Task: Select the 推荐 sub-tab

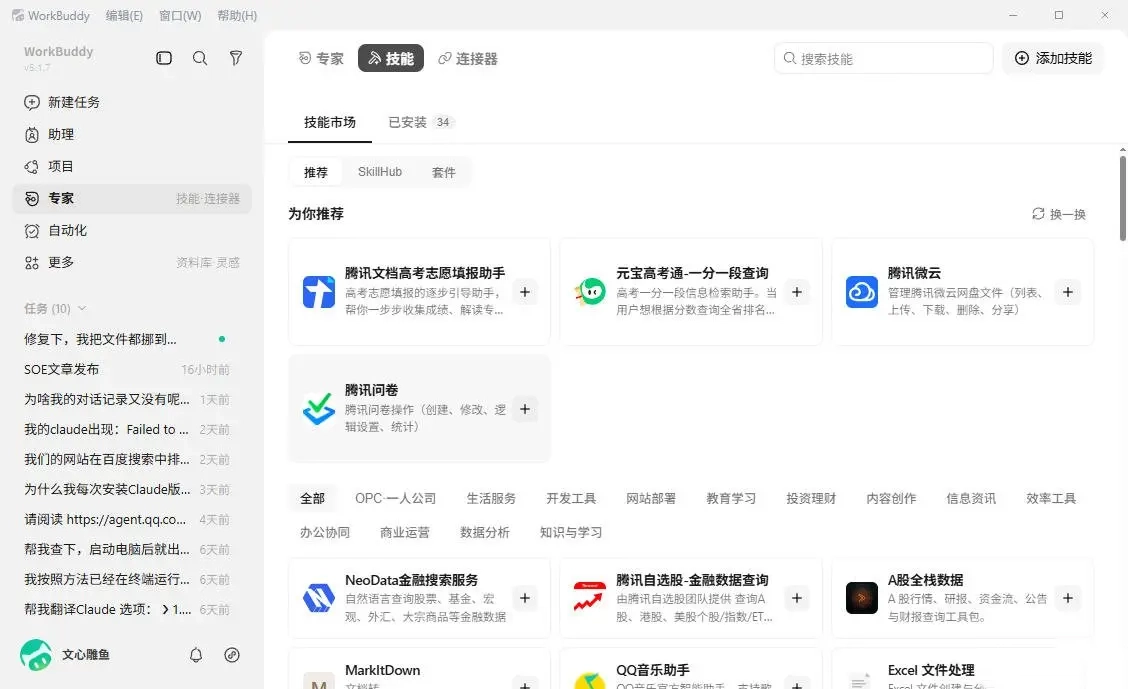Action: click(x=316, y=173)
